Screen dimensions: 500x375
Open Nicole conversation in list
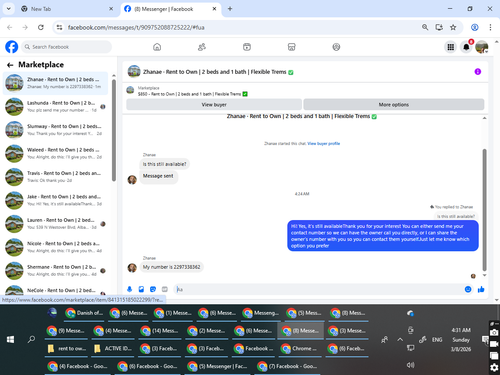coord(56,247)
